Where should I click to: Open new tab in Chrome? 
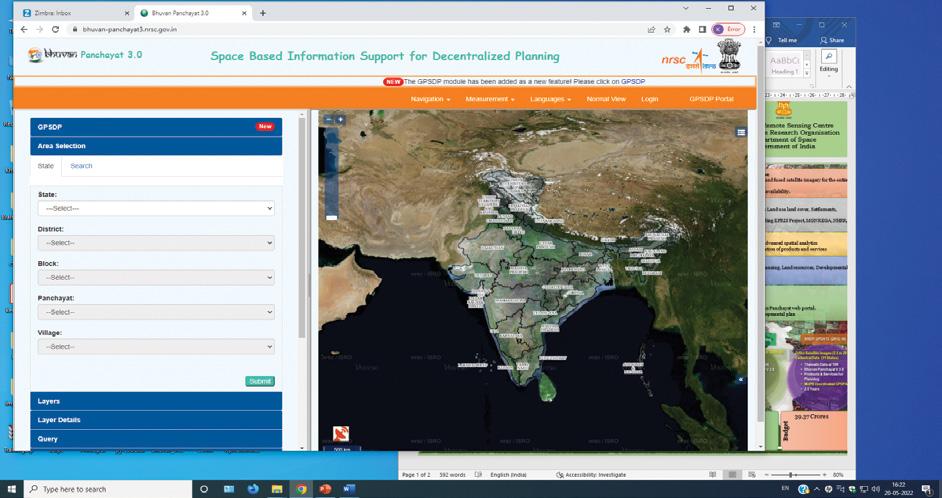(263, 13)
